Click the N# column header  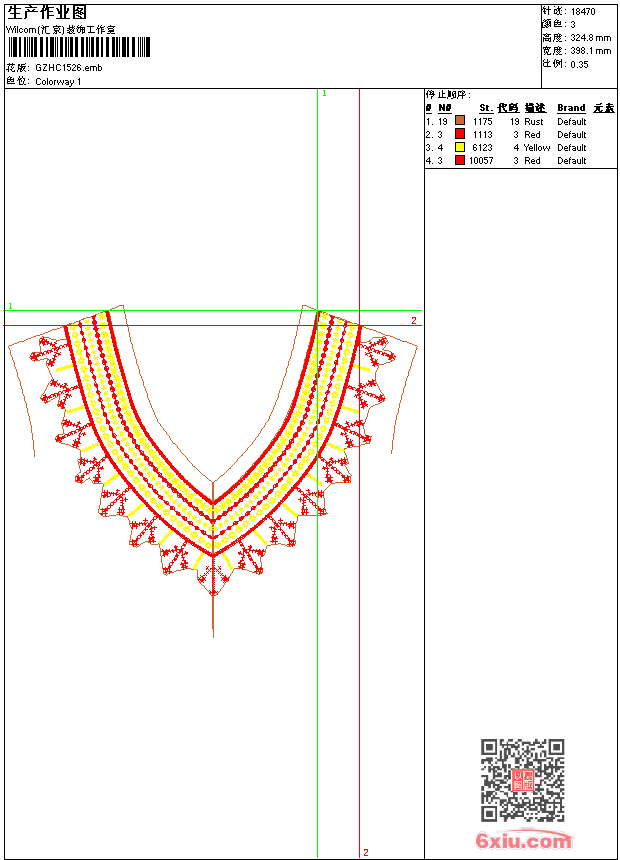click(x=445, y=108)
